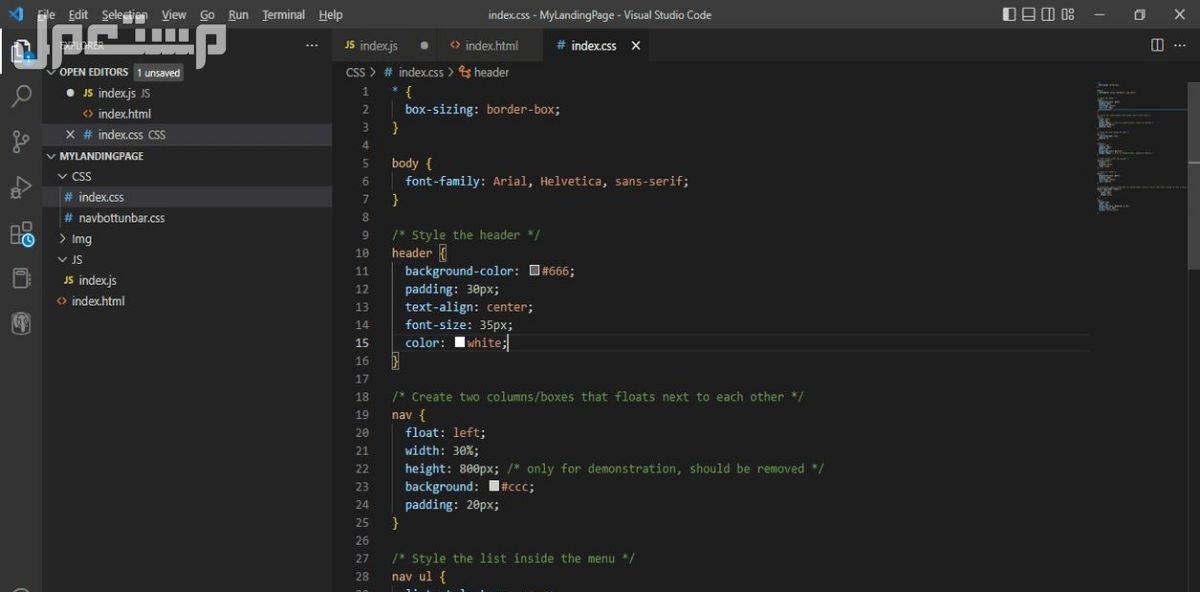Click the hash icon beside navbottunbar.css
The image size is (1200, 592).
69,218
